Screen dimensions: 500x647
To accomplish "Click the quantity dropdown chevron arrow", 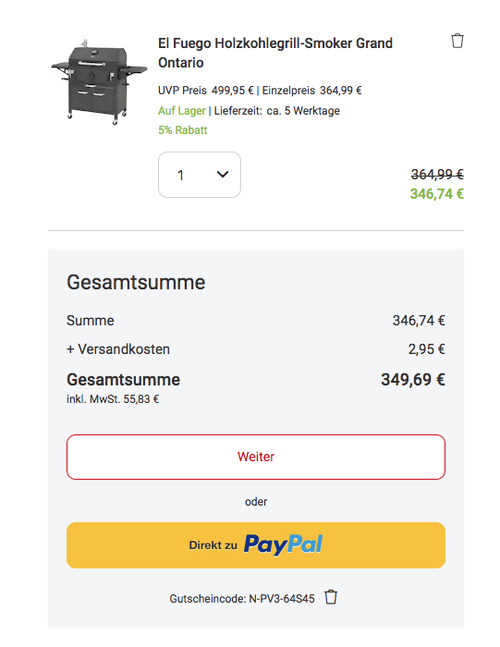I will 222,175.
